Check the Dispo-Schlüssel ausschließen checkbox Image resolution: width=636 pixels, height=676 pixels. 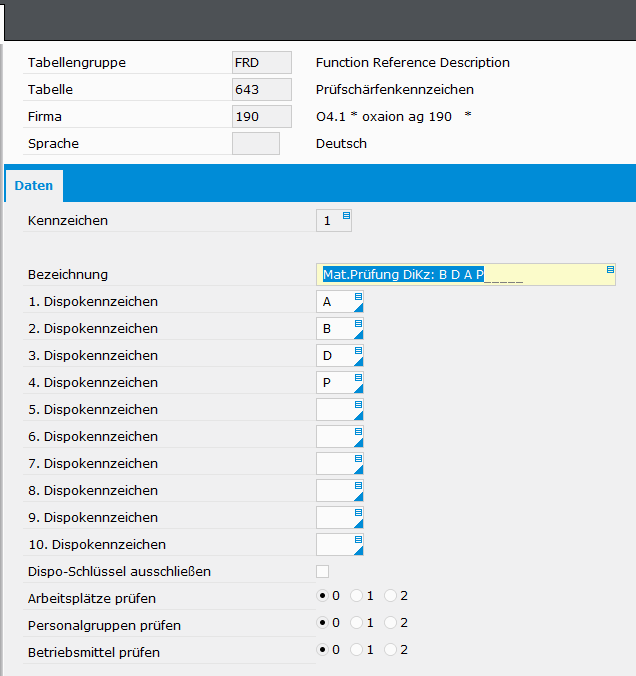(323, 572)
